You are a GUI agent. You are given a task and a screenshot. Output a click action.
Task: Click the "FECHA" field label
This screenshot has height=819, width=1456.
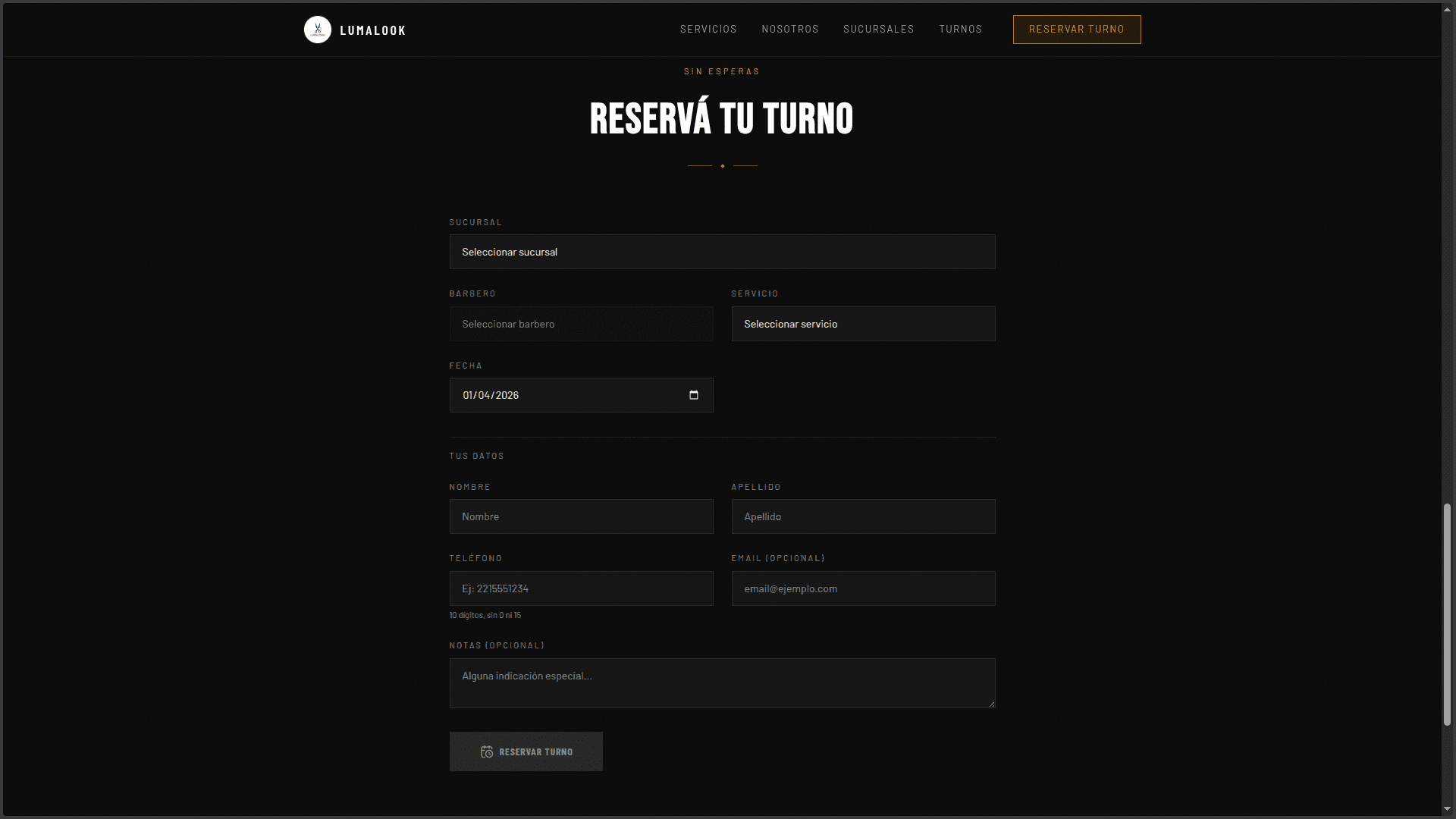click(x=466, y=366)
